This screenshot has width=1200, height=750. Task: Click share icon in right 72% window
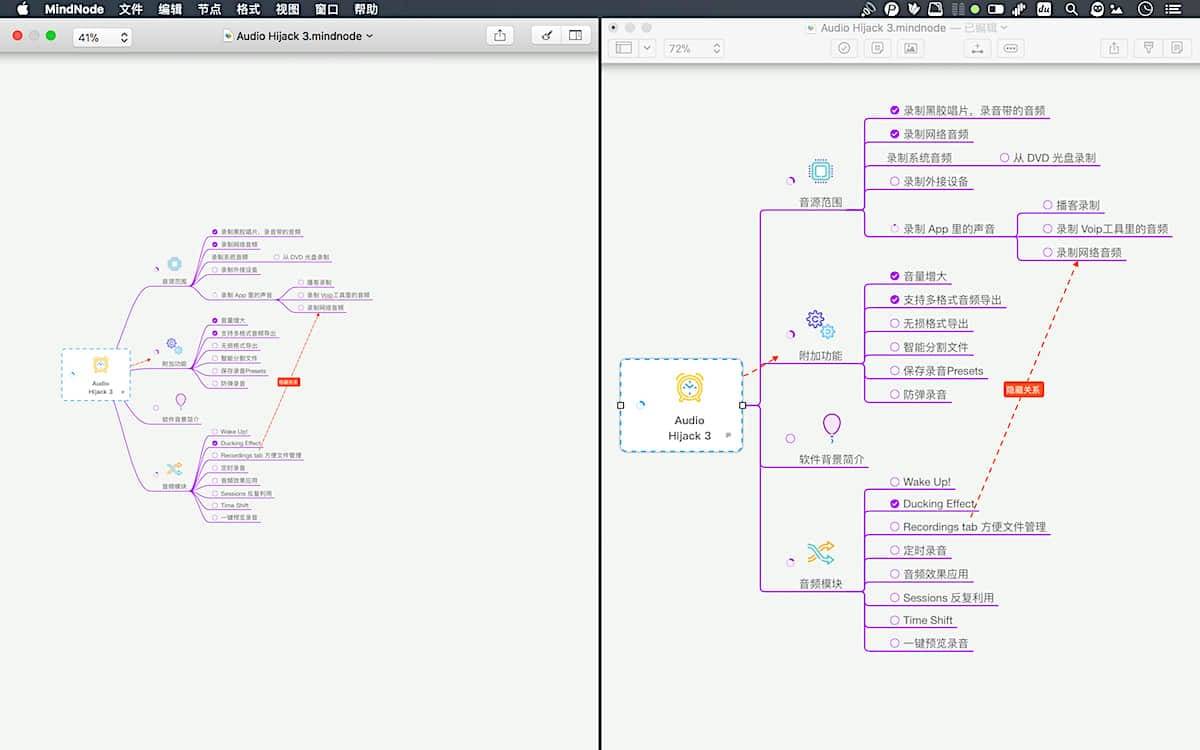tap(1114, 48)
